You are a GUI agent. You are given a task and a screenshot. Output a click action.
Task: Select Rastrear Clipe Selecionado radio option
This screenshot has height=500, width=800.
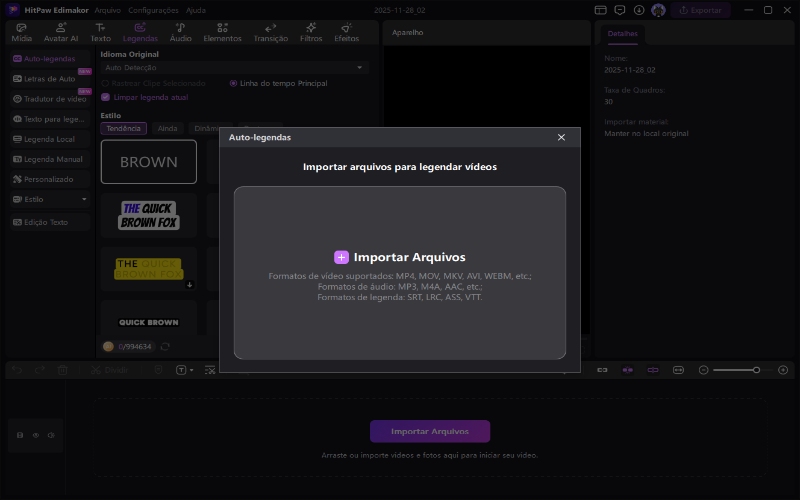[106, 83]
